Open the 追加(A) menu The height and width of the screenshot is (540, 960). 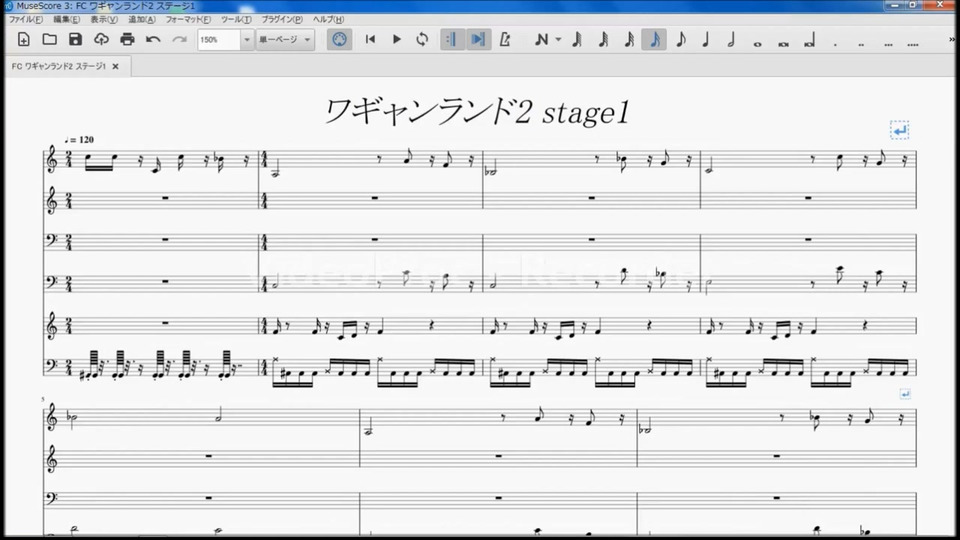pos(141,20)
